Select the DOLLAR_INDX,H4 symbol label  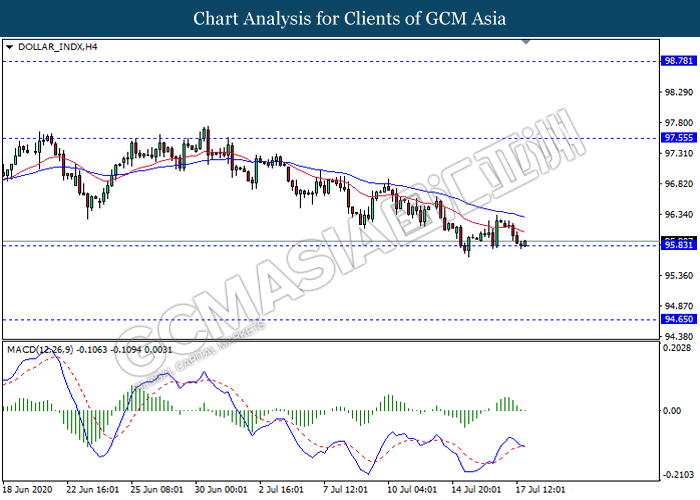coord(56,47)
